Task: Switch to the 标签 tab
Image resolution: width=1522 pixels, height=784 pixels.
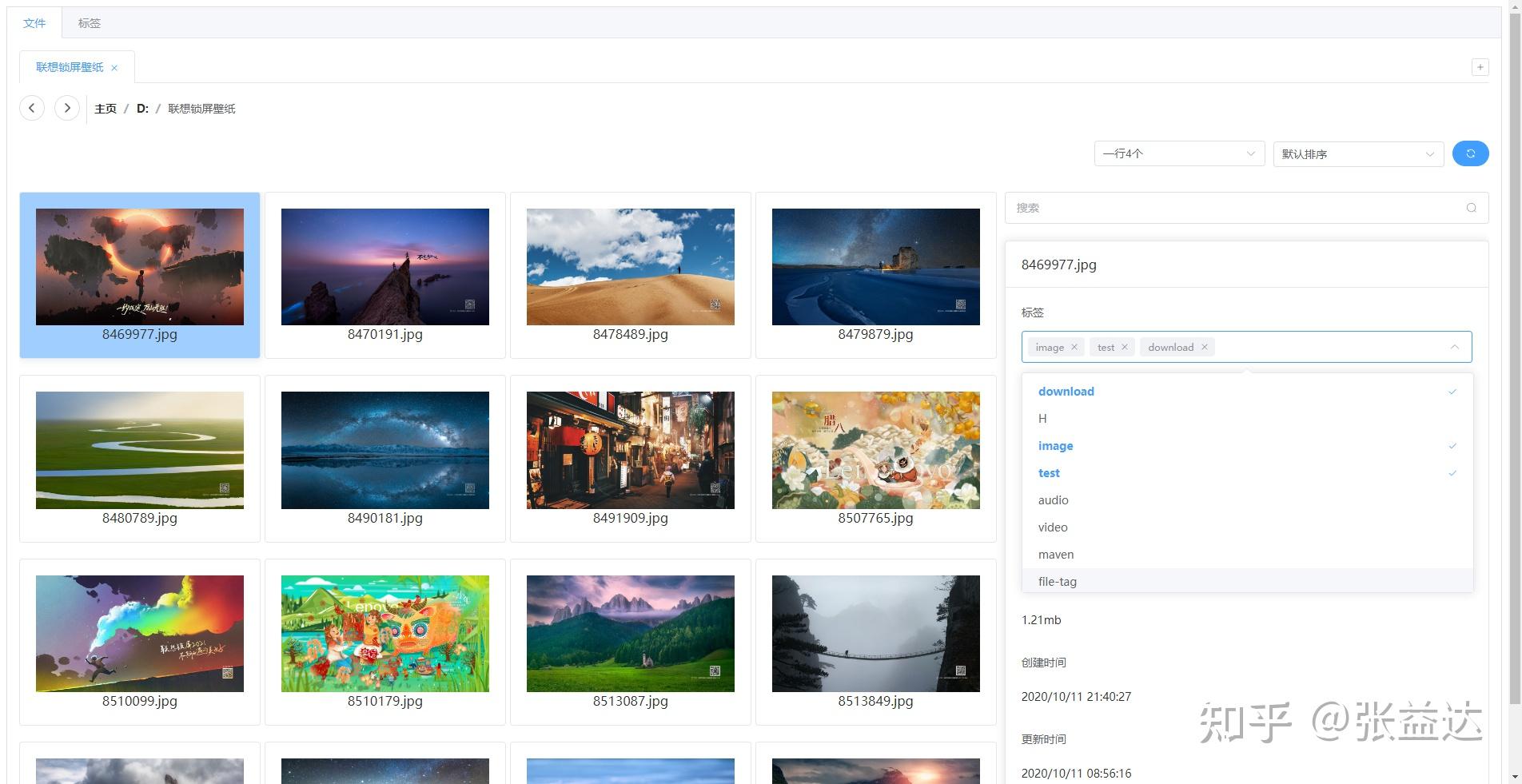Action: (89, 23)
